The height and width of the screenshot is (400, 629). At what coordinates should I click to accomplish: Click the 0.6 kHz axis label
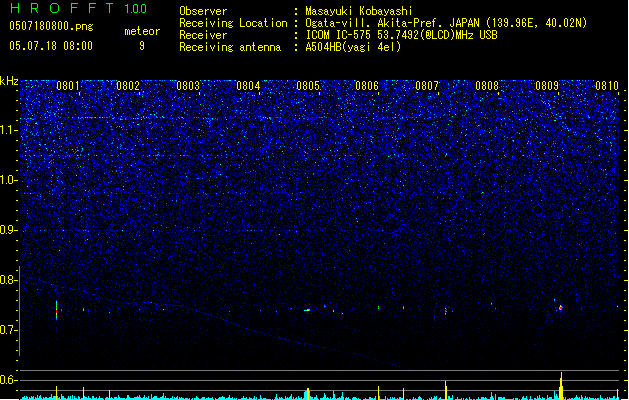point(9,380)
